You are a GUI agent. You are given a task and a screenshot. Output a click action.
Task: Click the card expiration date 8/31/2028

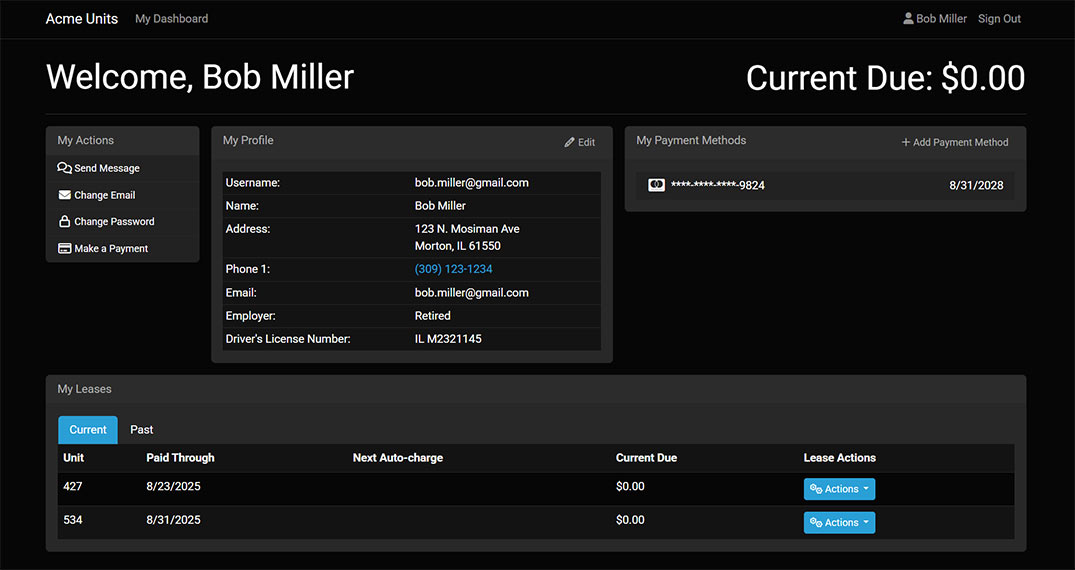click(x=976, y=185)
